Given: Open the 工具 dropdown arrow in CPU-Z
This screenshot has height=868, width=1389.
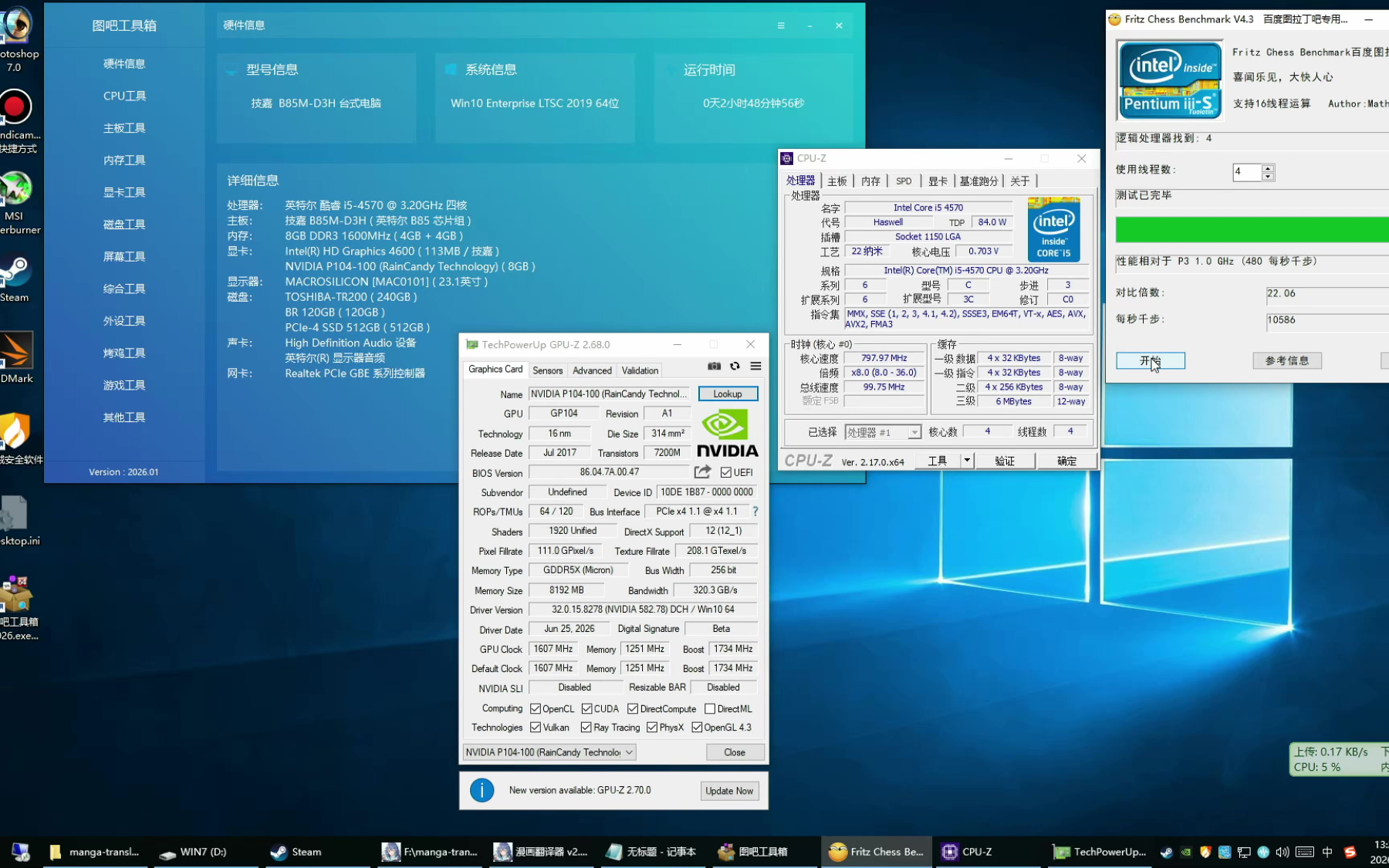Looking at the screenshot, I should 966,461.
